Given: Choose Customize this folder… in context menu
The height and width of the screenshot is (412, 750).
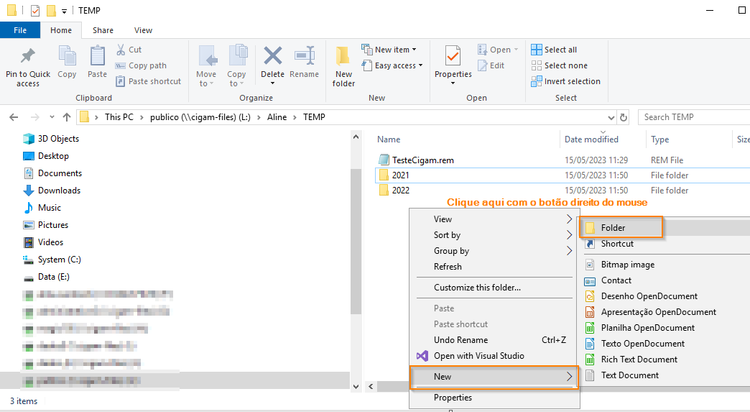Looking at the screenshot, I should pos(495,288).
